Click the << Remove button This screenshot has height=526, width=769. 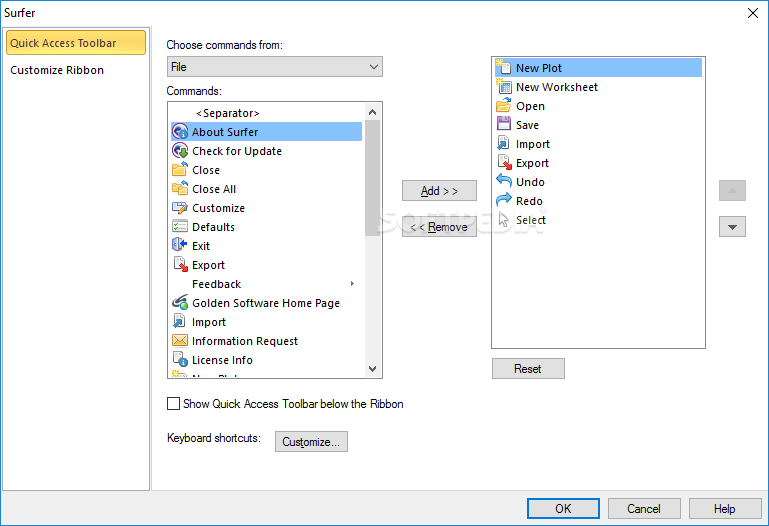click(x=439, y=227)
